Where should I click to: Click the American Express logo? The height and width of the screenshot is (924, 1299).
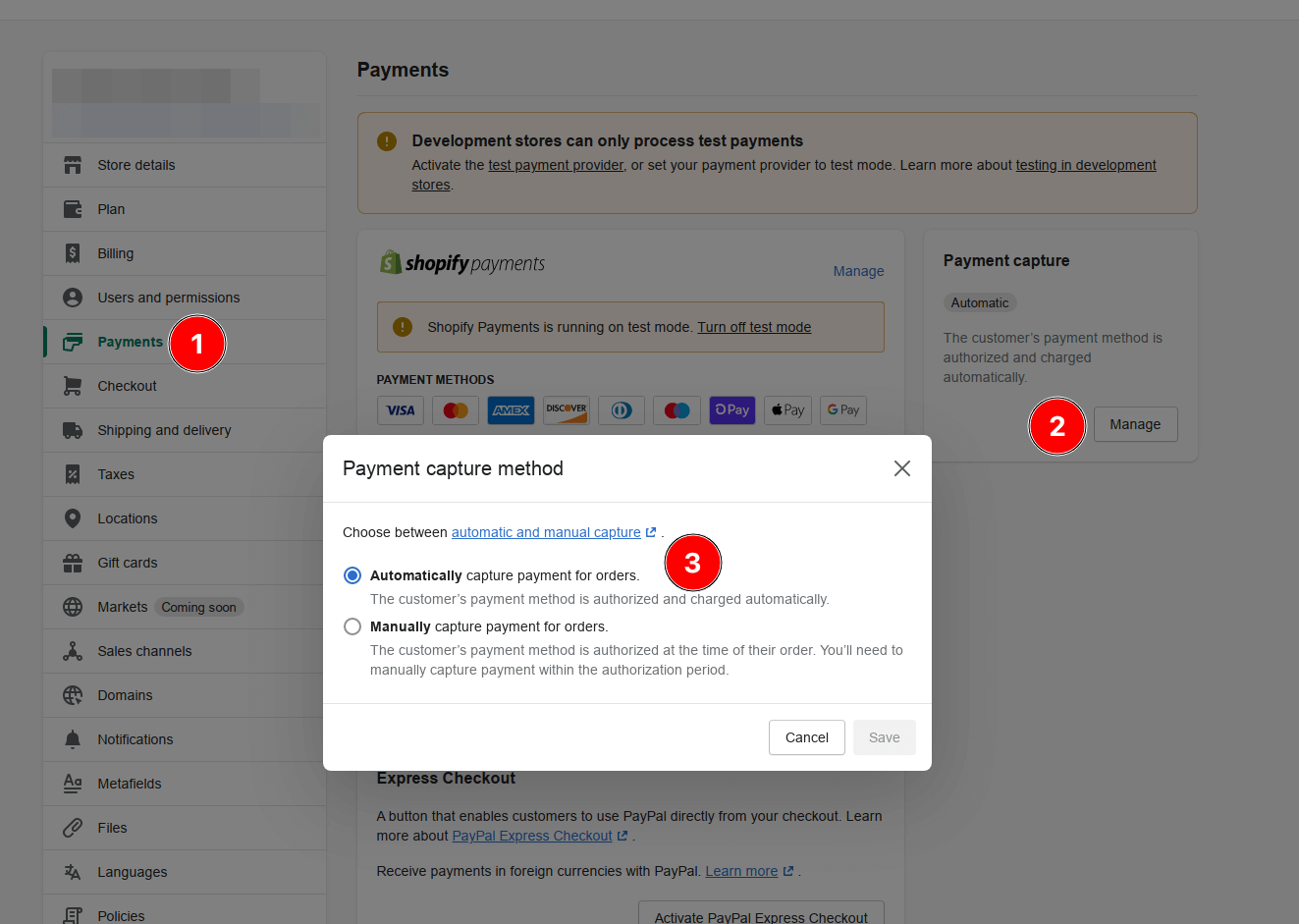tap(511, 410)
